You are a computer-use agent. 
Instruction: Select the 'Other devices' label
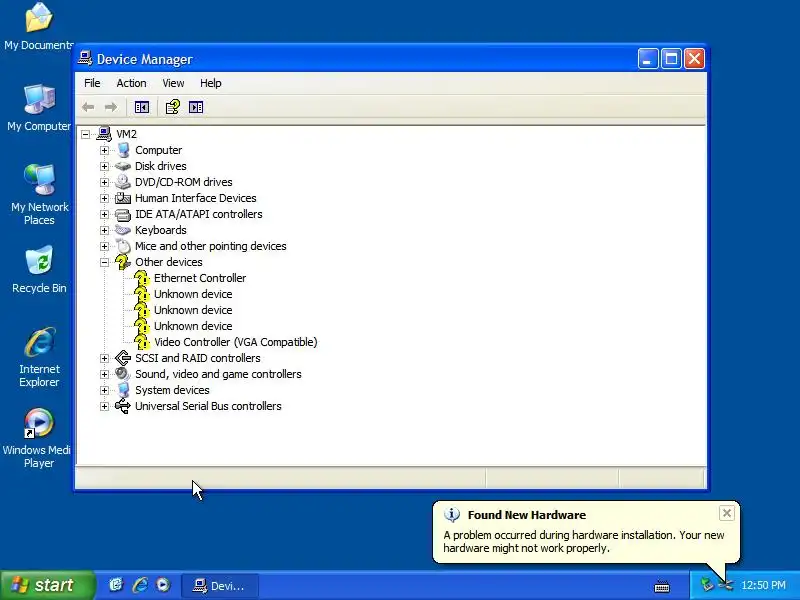[168, 262]
